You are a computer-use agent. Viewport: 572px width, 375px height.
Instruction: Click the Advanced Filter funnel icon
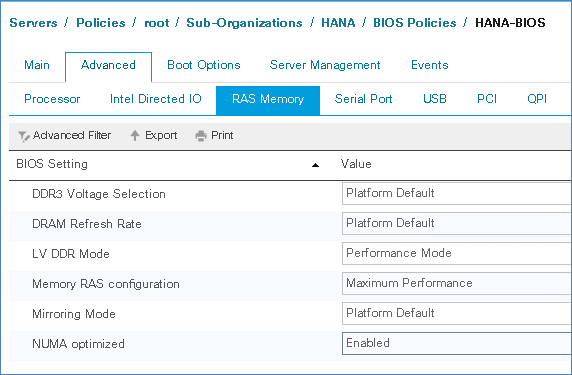pos(24,136)
